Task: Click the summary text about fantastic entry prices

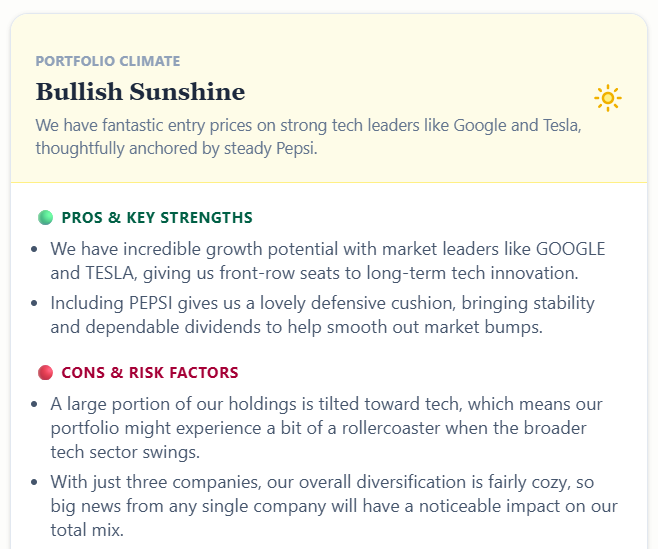Action: (x=308, y=137)
